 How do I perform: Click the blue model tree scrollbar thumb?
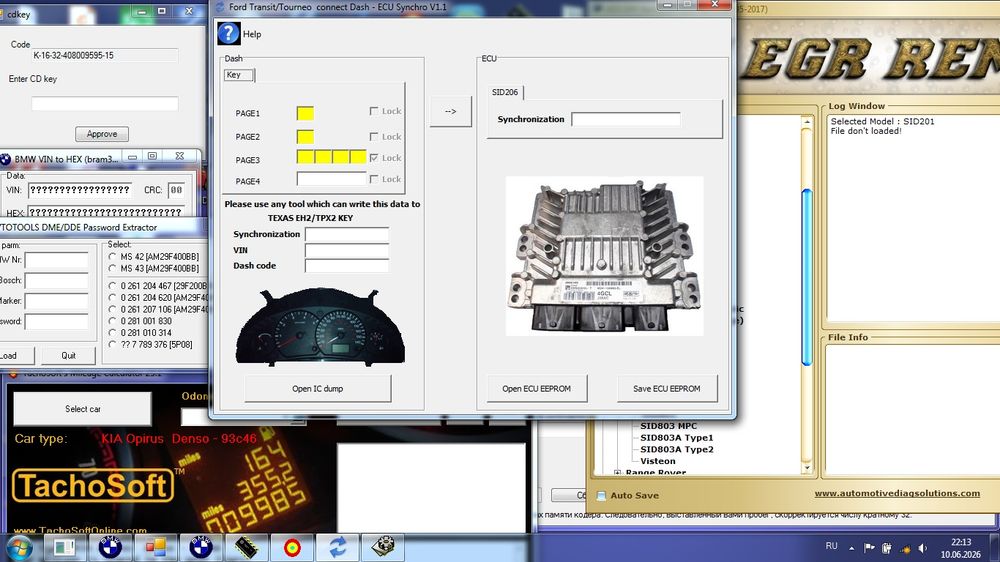[x=807, y=277]
